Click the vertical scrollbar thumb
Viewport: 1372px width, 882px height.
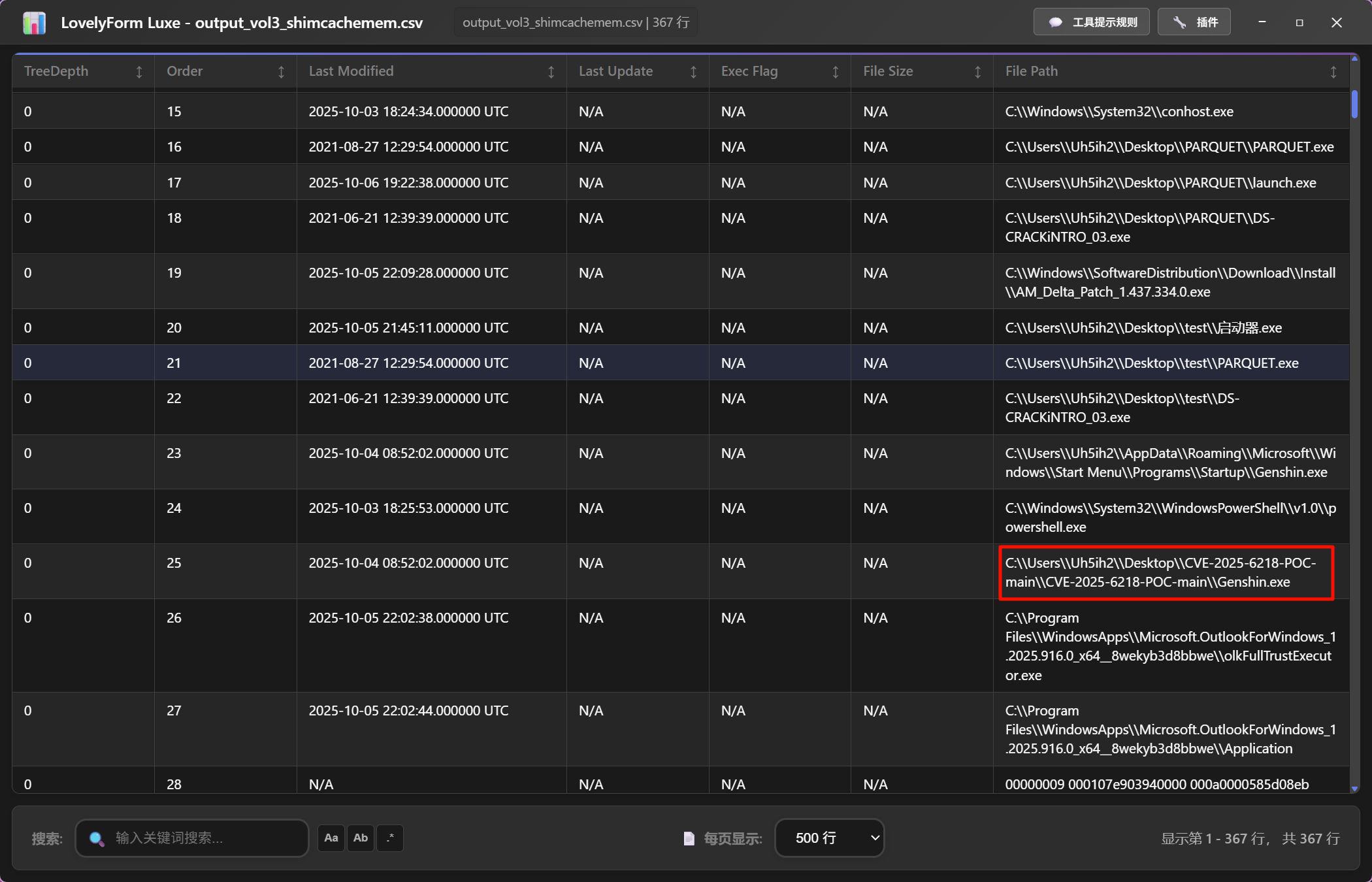(1354, 105)
